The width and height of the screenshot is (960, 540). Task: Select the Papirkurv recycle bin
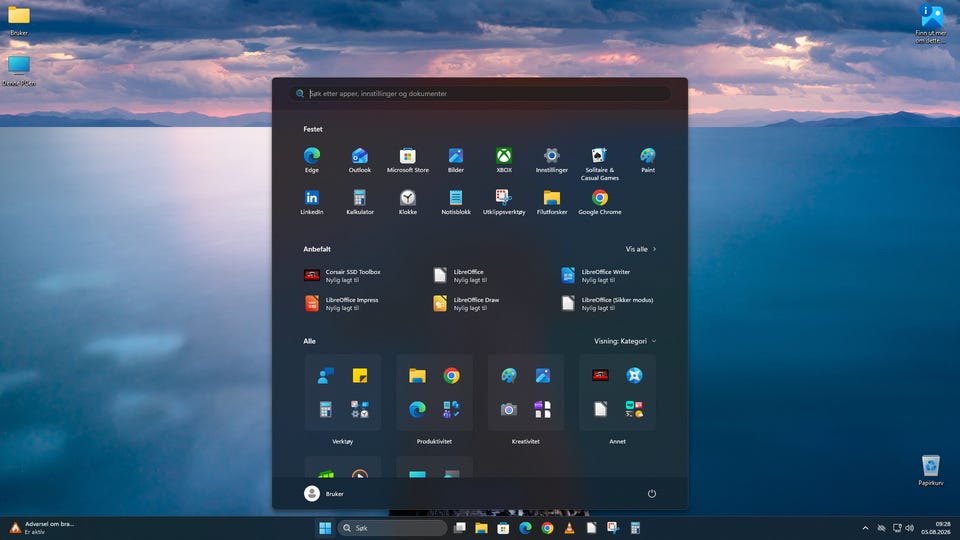click(x=931, y=470)
